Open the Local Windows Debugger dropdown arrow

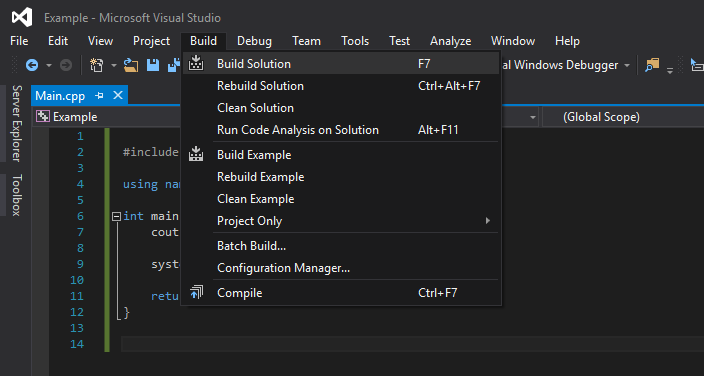pyautogui.click(x=627, y=66)
